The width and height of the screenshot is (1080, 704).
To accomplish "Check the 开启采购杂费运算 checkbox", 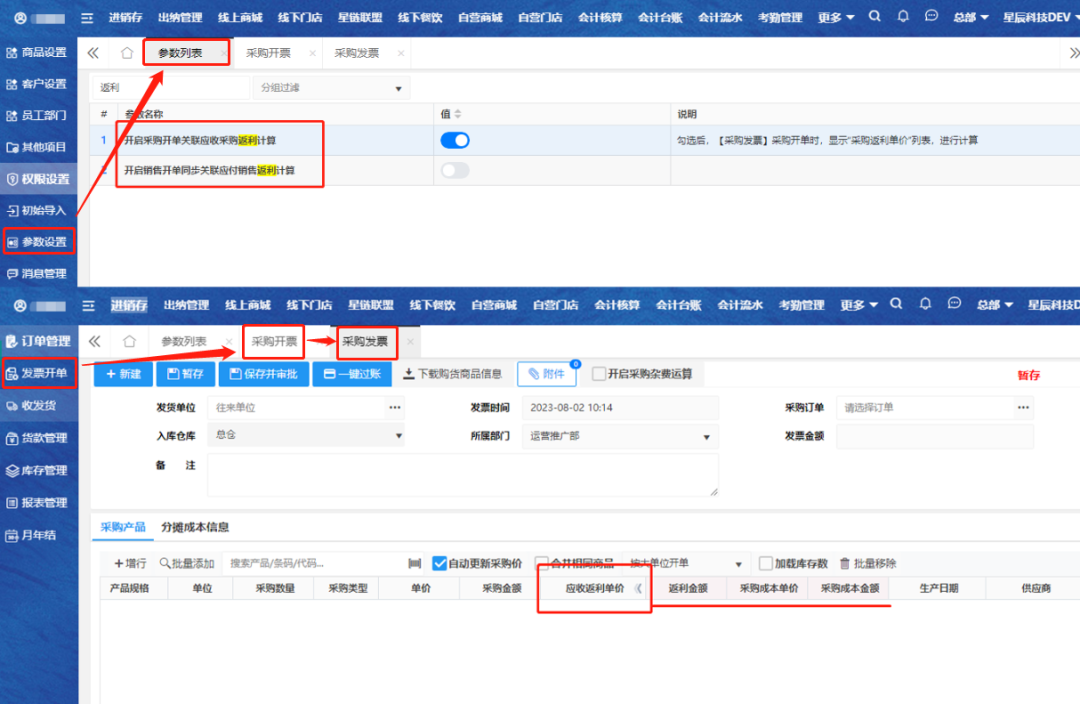I will [x=599, y=374].
